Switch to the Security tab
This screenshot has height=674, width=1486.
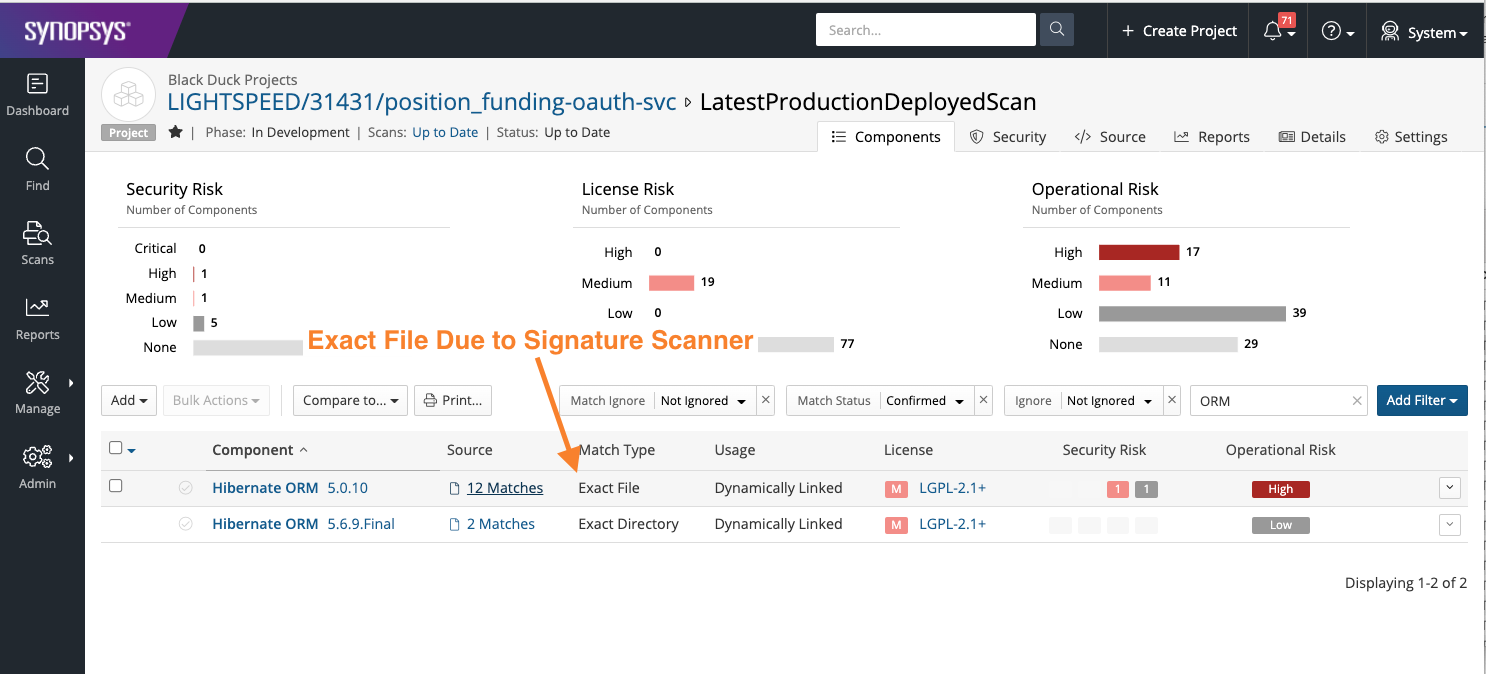click(x=1008, y=137)
